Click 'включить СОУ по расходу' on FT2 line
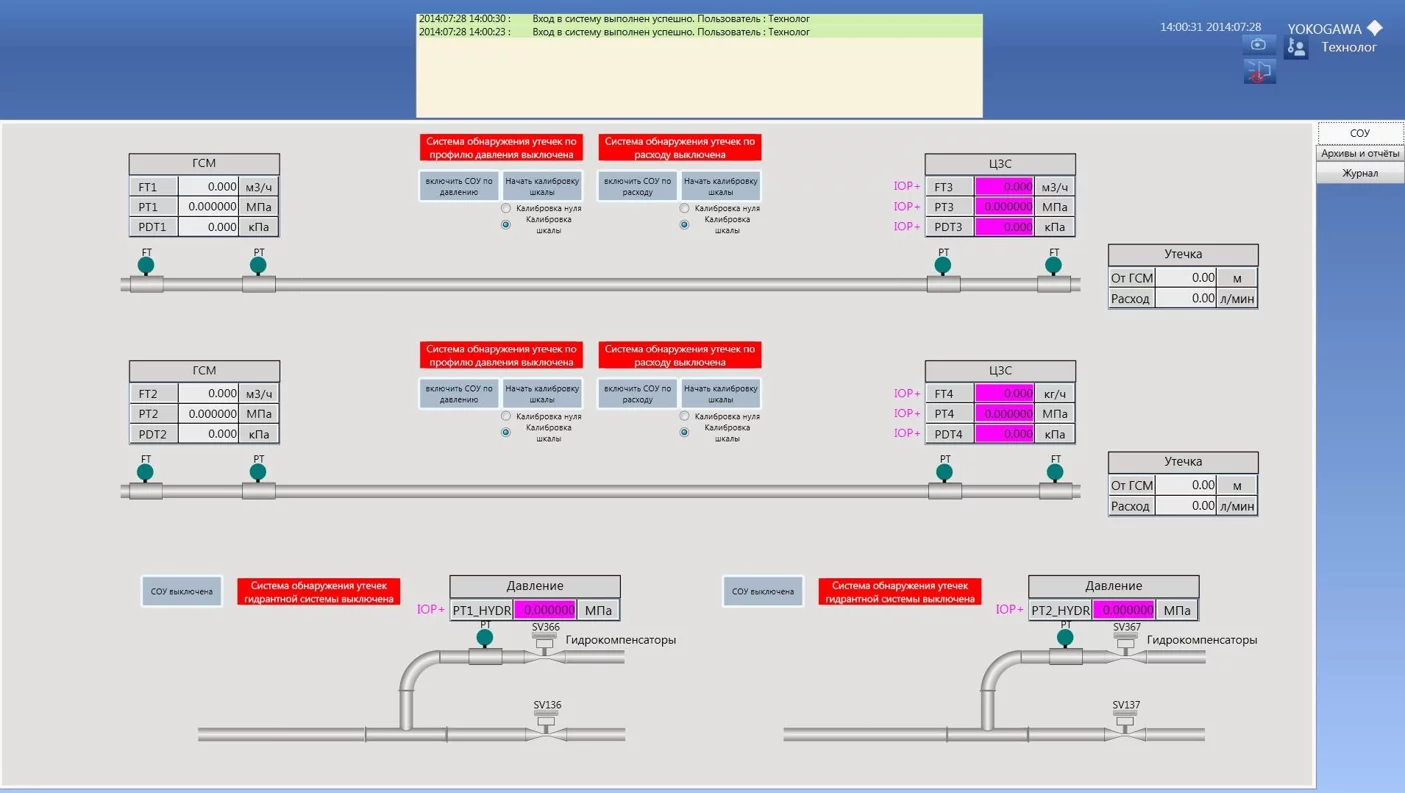 click(x=638, y=393)
